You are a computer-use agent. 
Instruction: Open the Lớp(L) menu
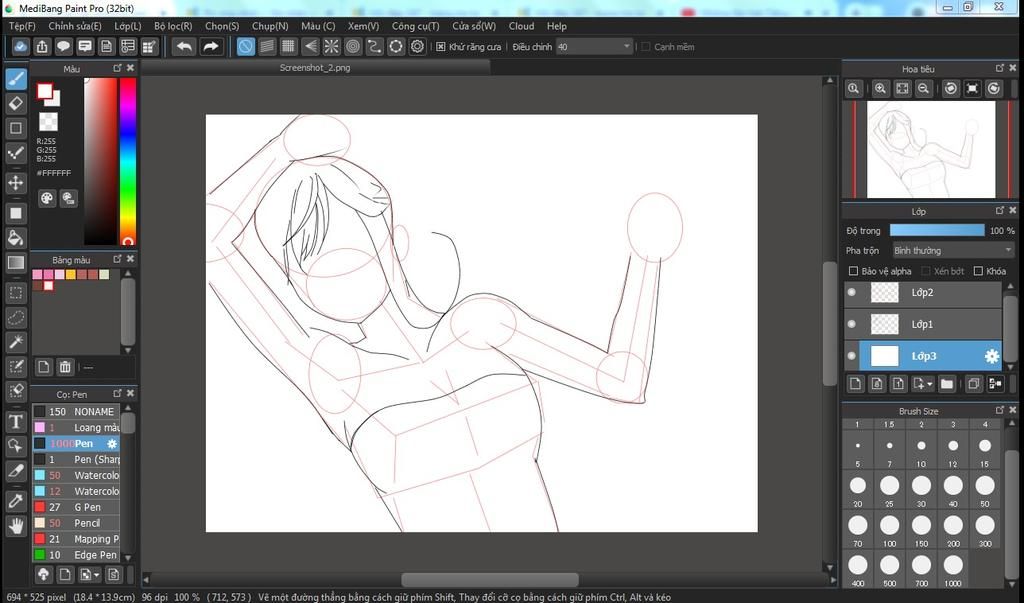point(127,26)
